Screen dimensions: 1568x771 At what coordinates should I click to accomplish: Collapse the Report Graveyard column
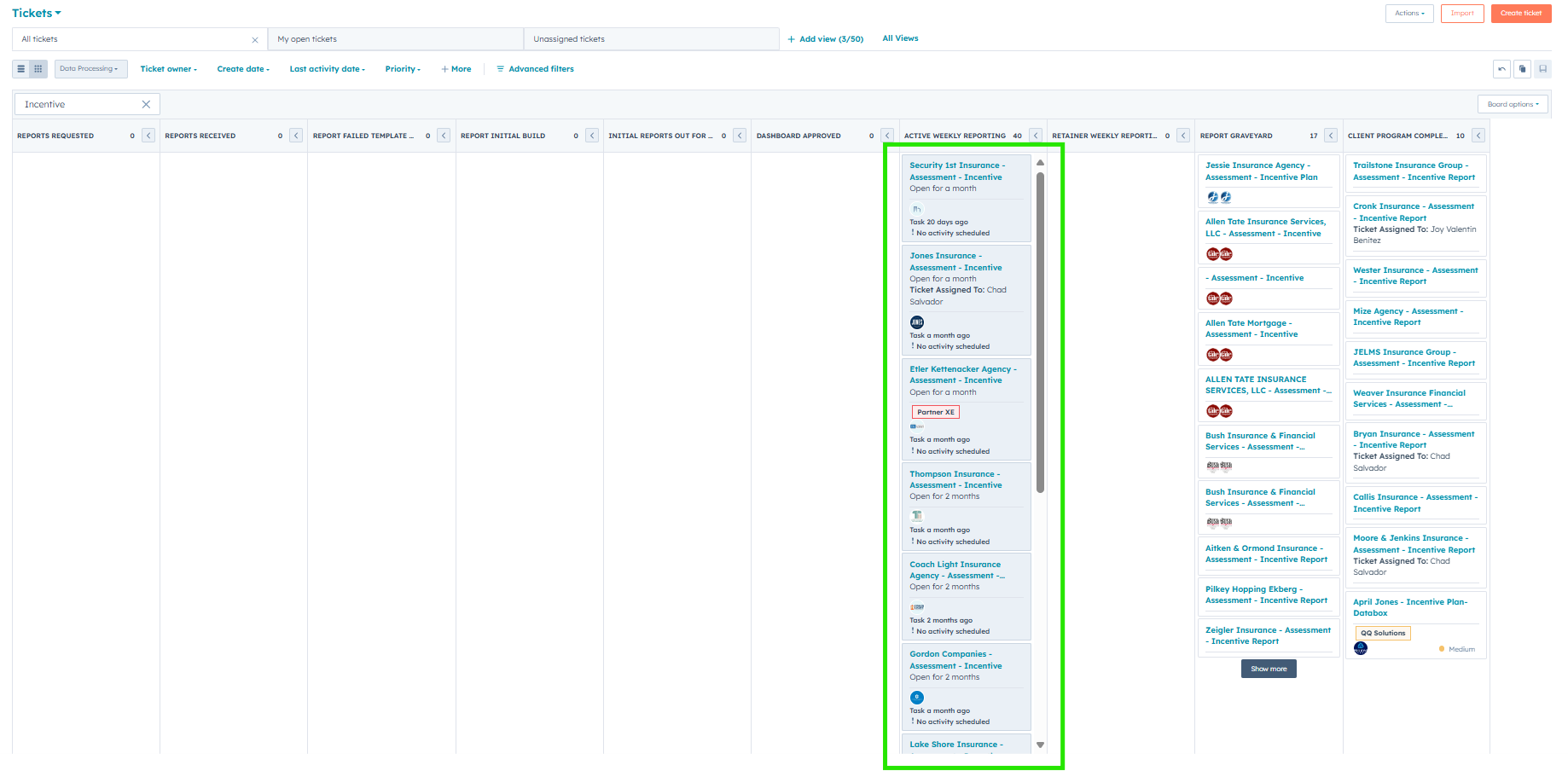pyautogui.click(x=1331, y=136)
